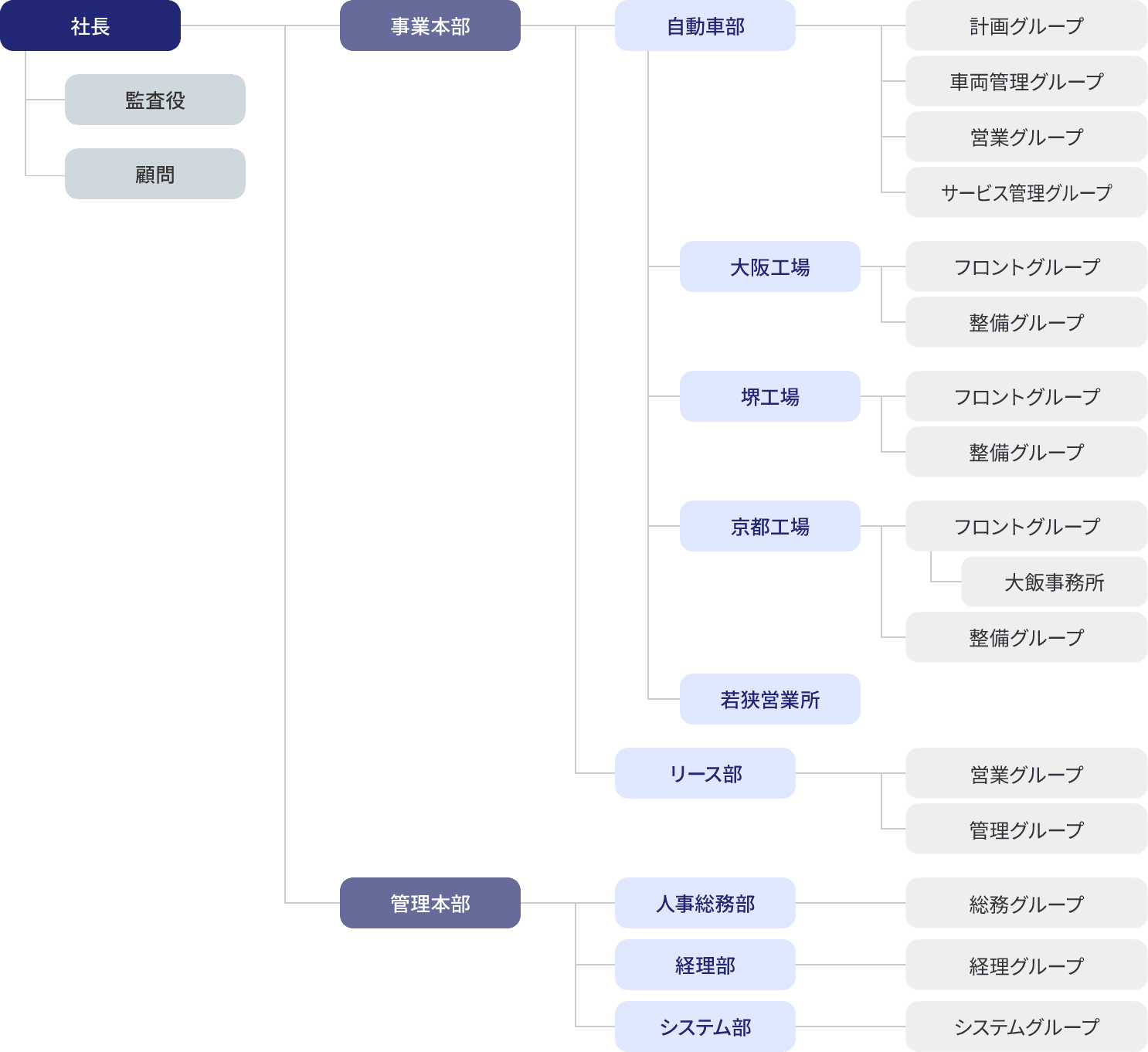The width and height of the screenshot is (1148, 1052).
Task: Select the システム部 box
Action: [705, 1027]
